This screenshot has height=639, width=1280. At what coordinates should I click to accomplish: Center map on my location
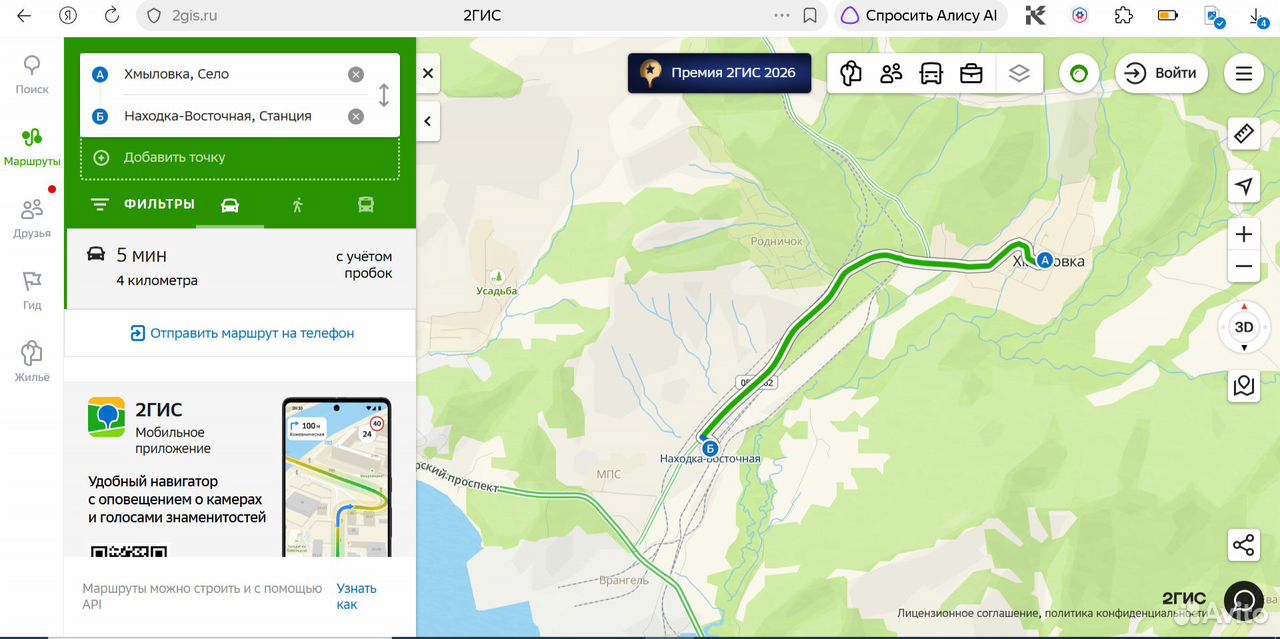1244,186
